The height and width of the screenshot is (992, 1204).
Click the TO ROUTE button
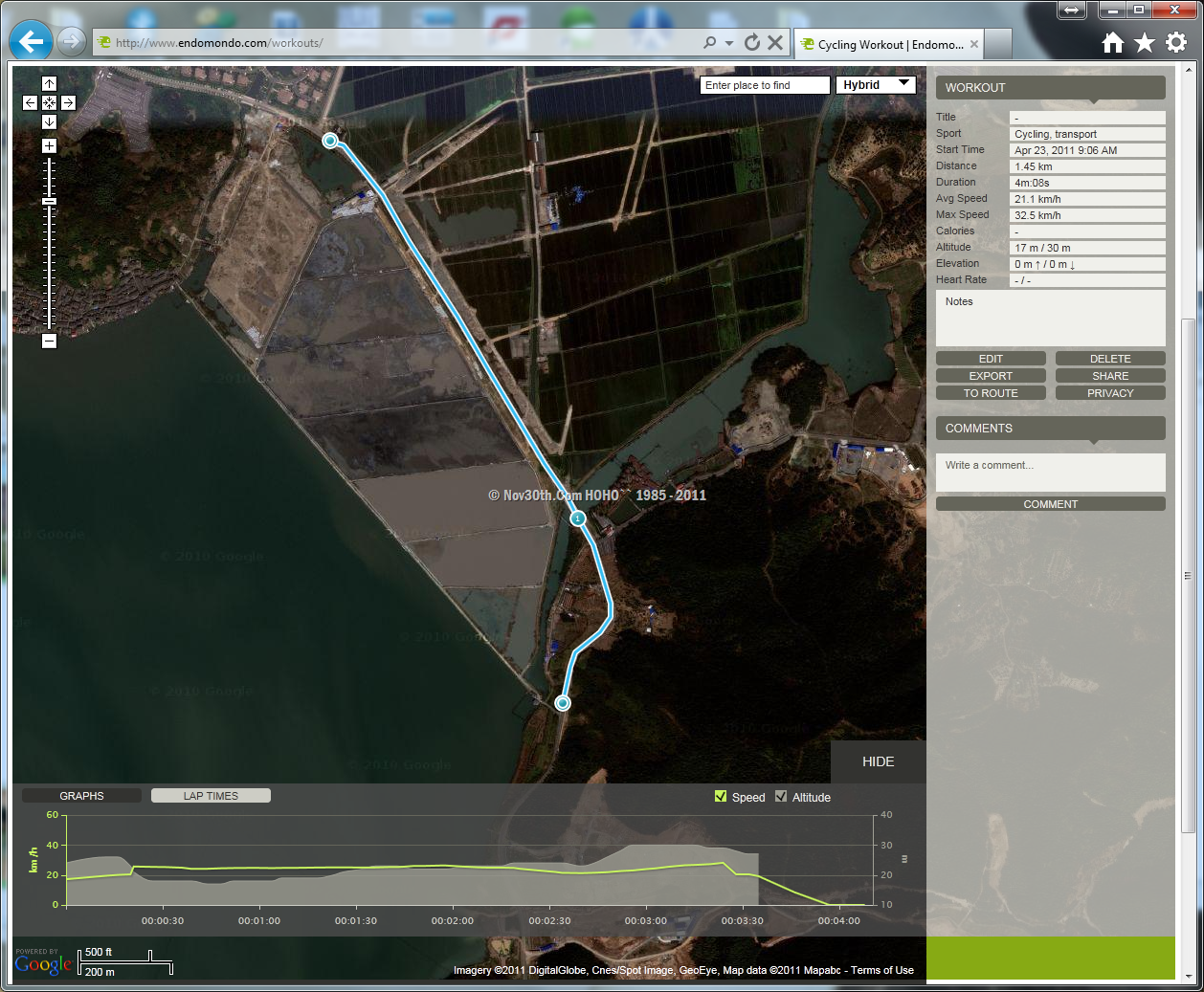click(x=991, y=393)
